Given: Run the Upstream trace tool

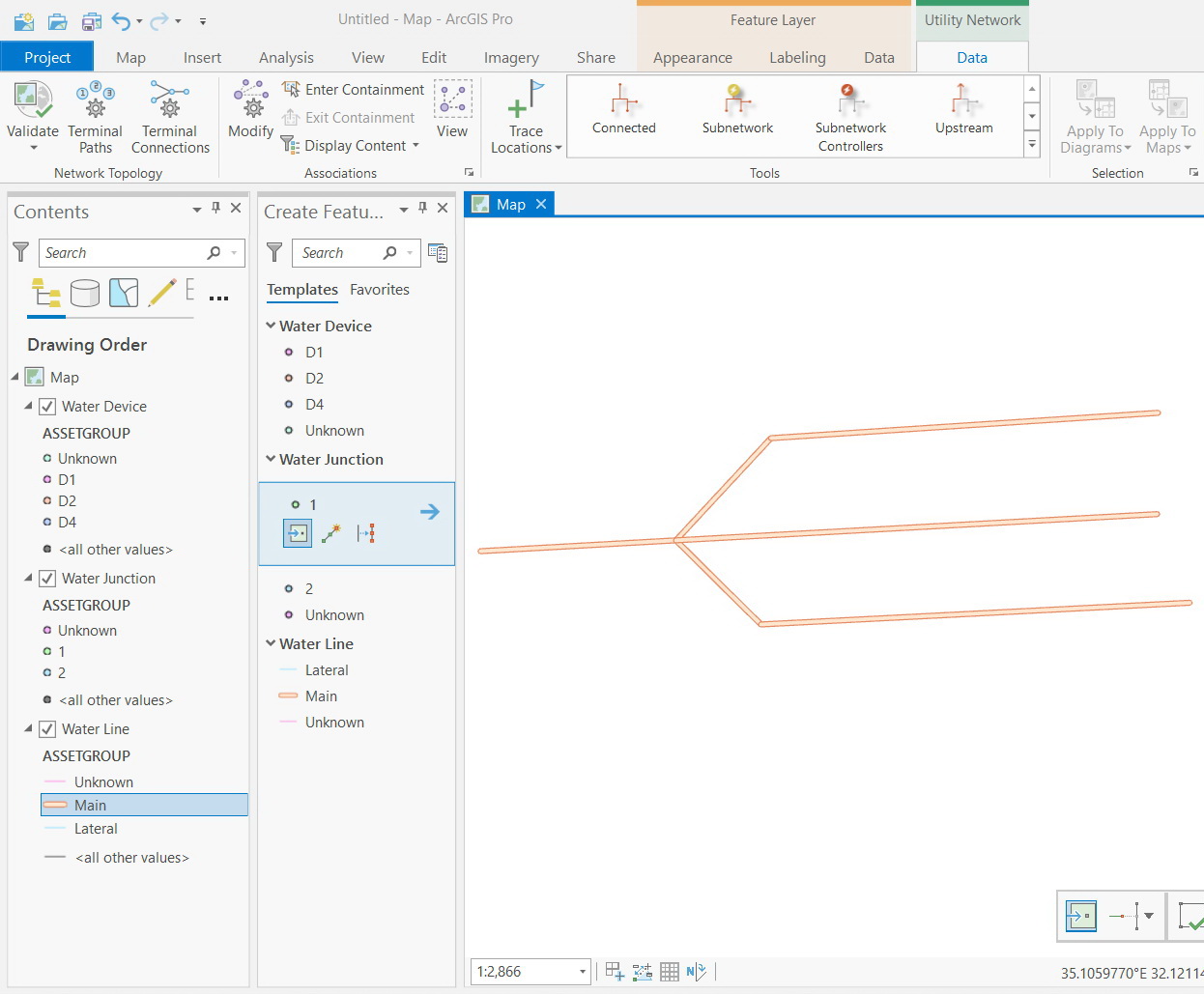Looking at the screenshot, I should pyautogui.click(x=963, y=109).
